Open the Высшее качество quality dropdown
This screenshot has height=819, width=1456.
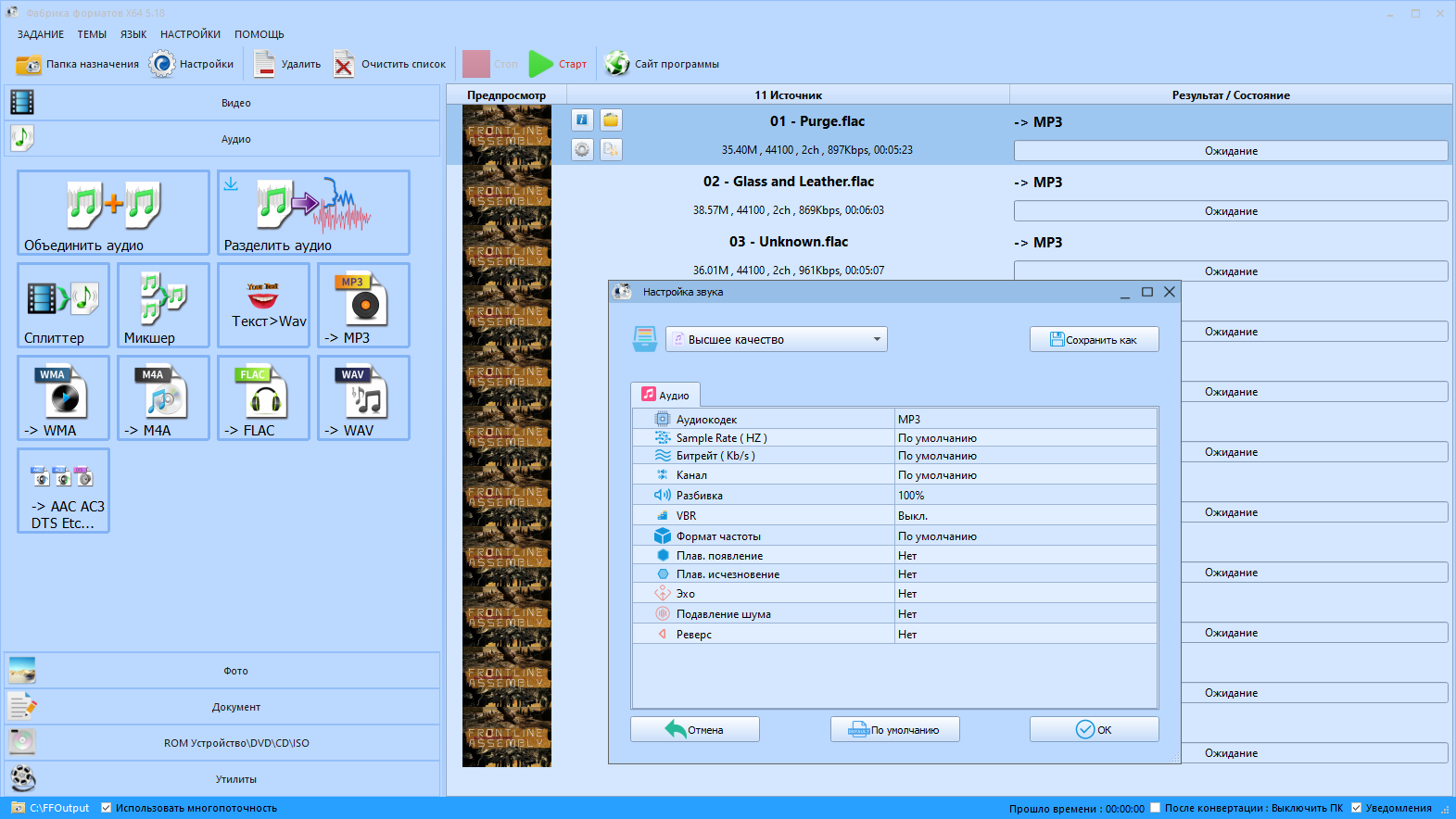(776, 339)
